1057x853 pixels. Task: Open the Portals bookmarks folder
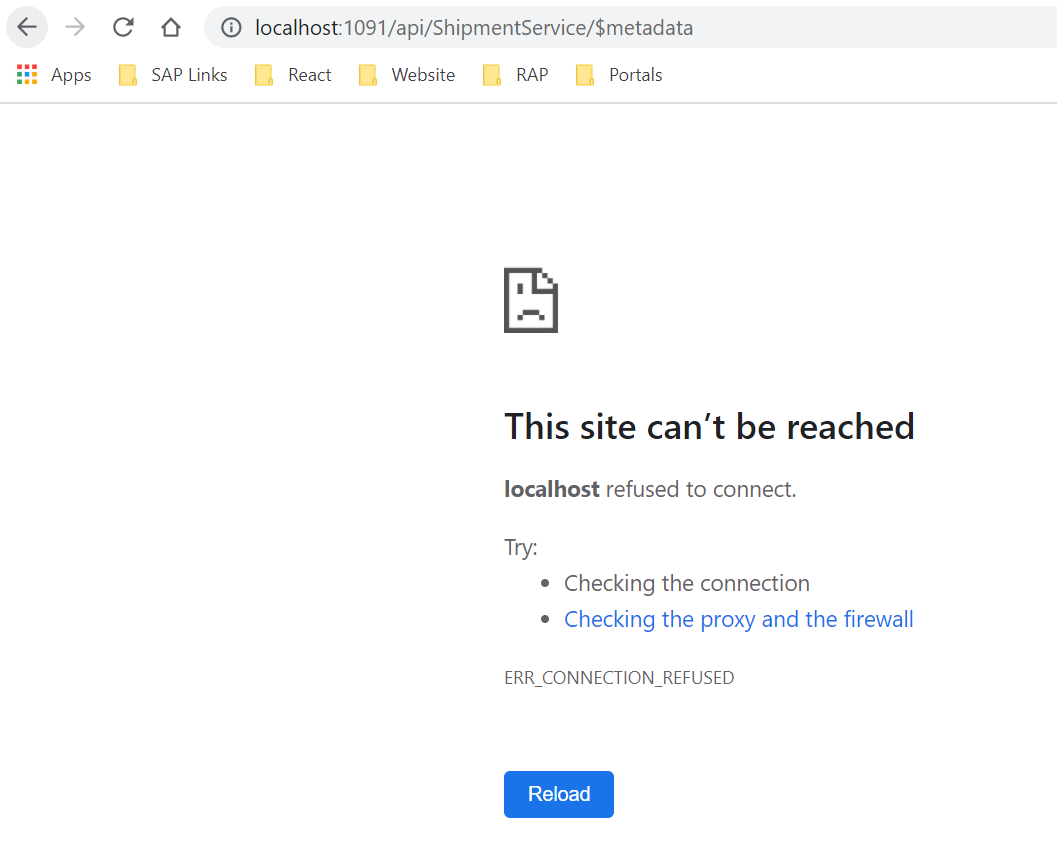click(x=634, y=74)
